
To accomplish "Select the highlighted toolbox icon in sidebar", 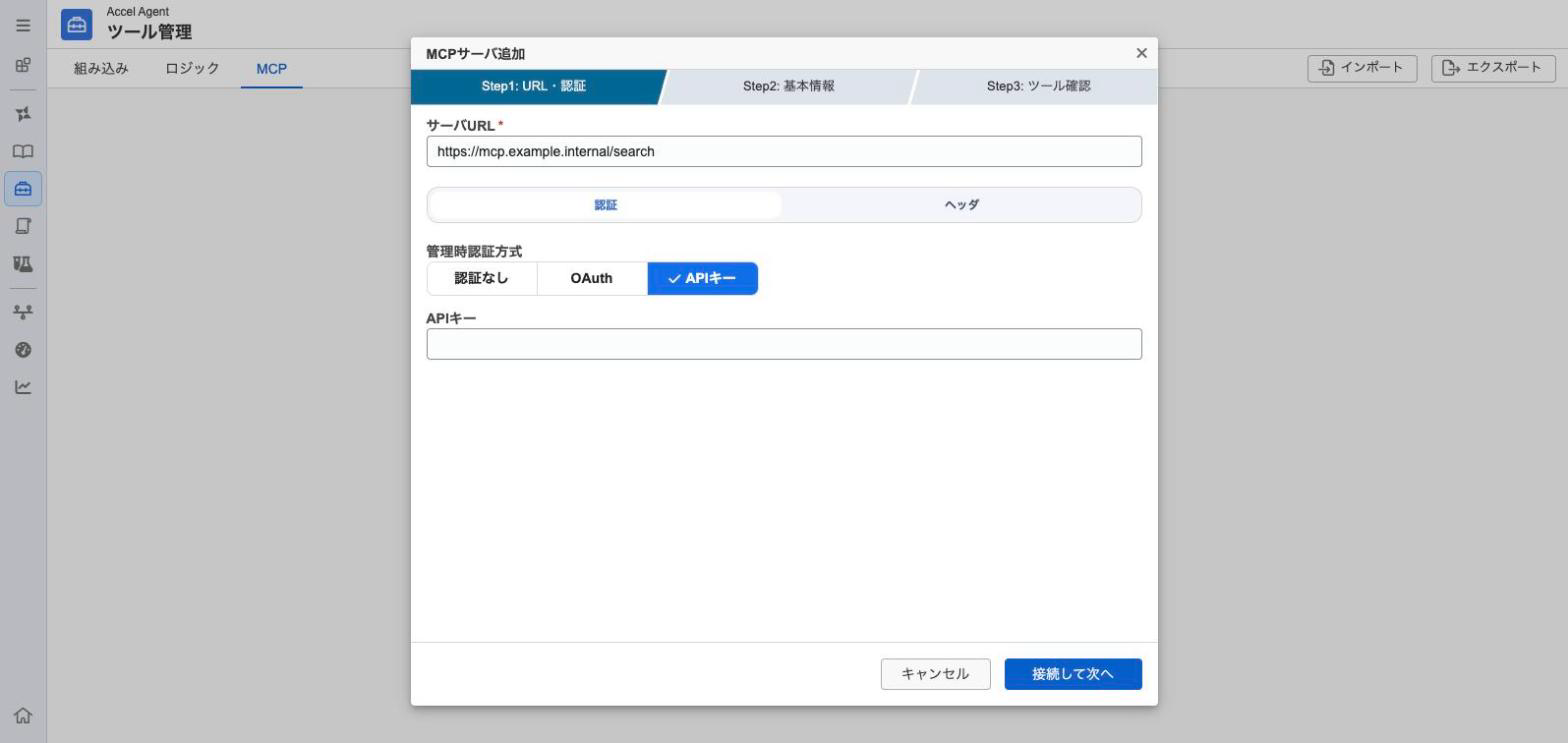I will tap(23, 188).
